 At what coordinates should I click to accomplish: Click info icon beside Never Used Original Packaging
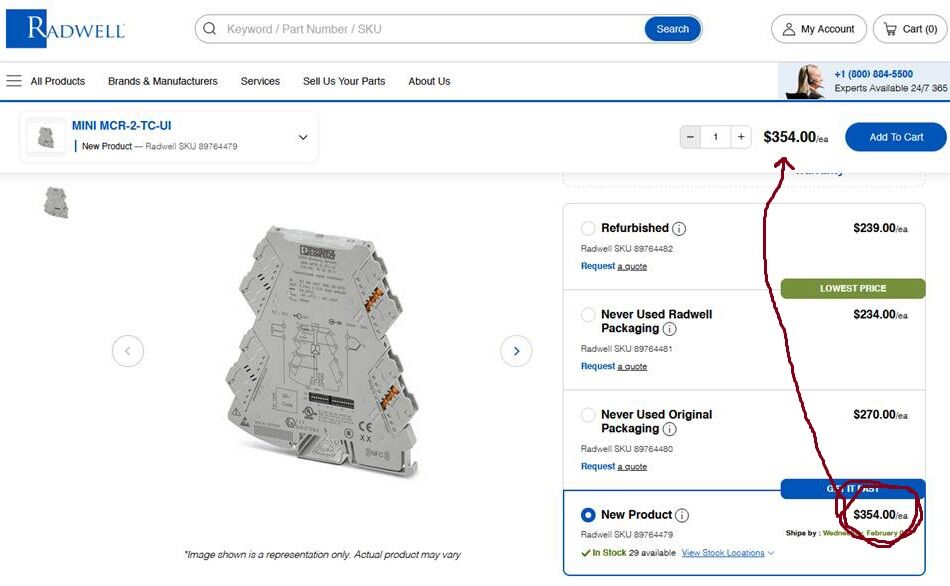click(669, 429)
